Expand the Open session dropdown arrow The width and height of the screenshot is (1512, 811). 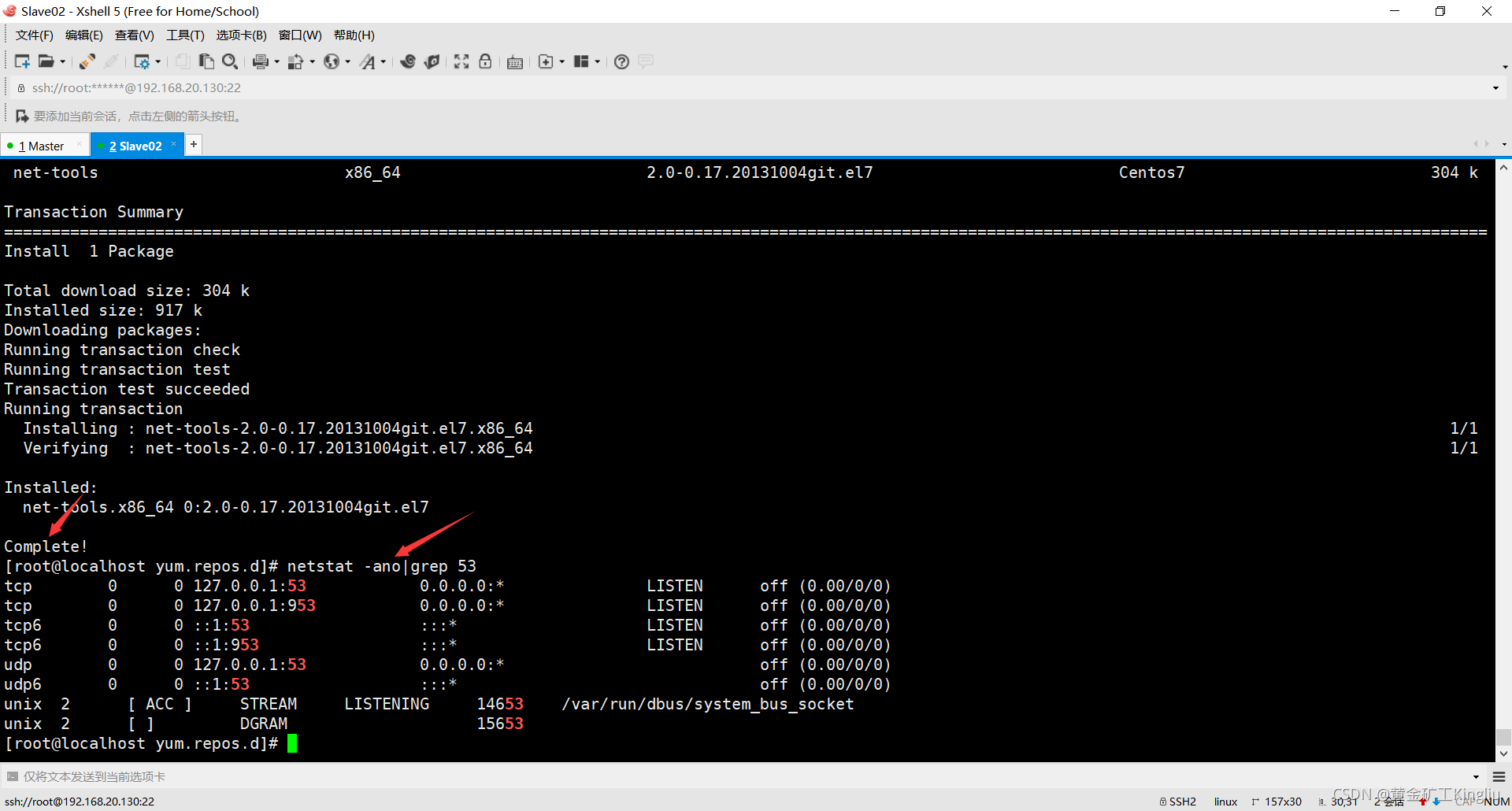pyautogui.click(x=63, y=61)
